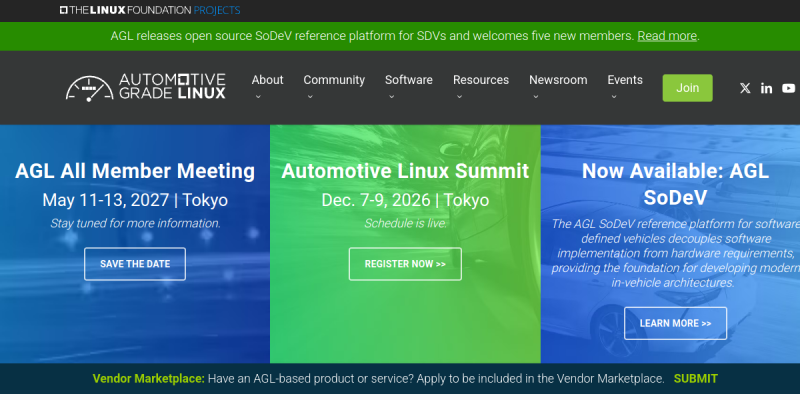Click the Dec. 7-9, 2026 | Tokyo text
Image resolution: width=800 pixels, height=400 pixels.
click(x=405, y=200)
